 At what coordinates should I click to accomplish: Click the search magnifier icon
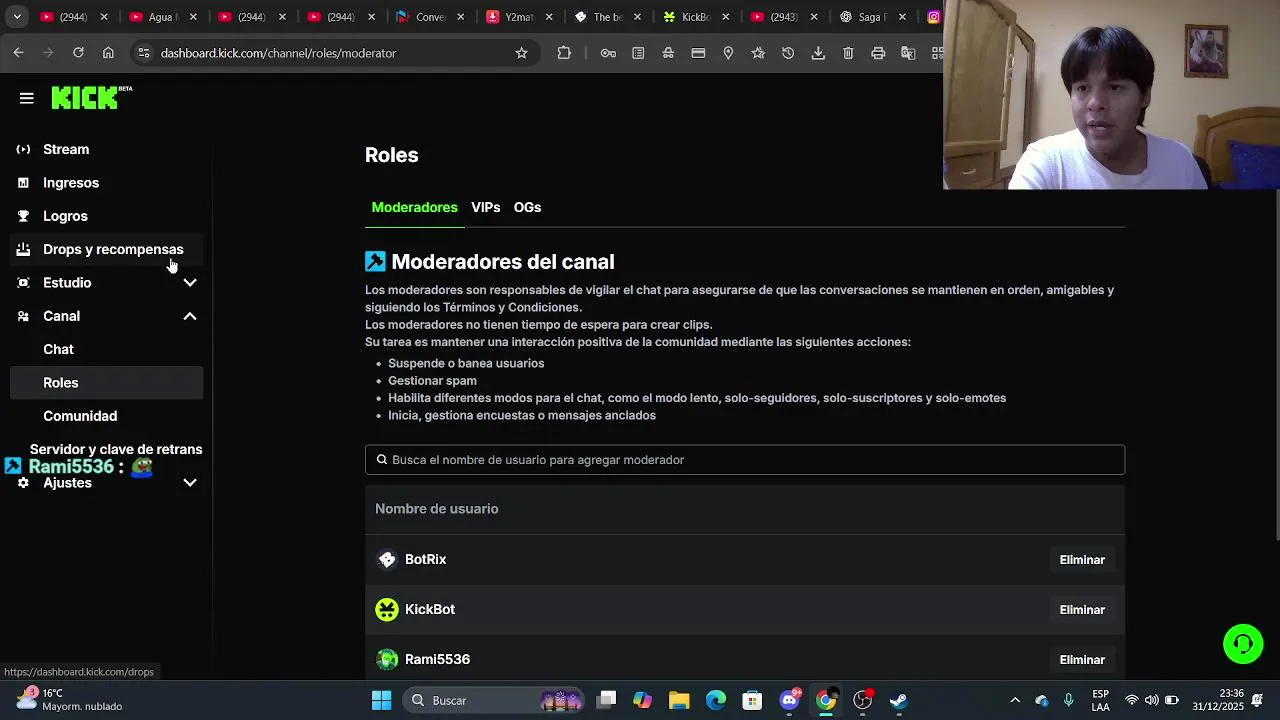(x=381, y=460)
